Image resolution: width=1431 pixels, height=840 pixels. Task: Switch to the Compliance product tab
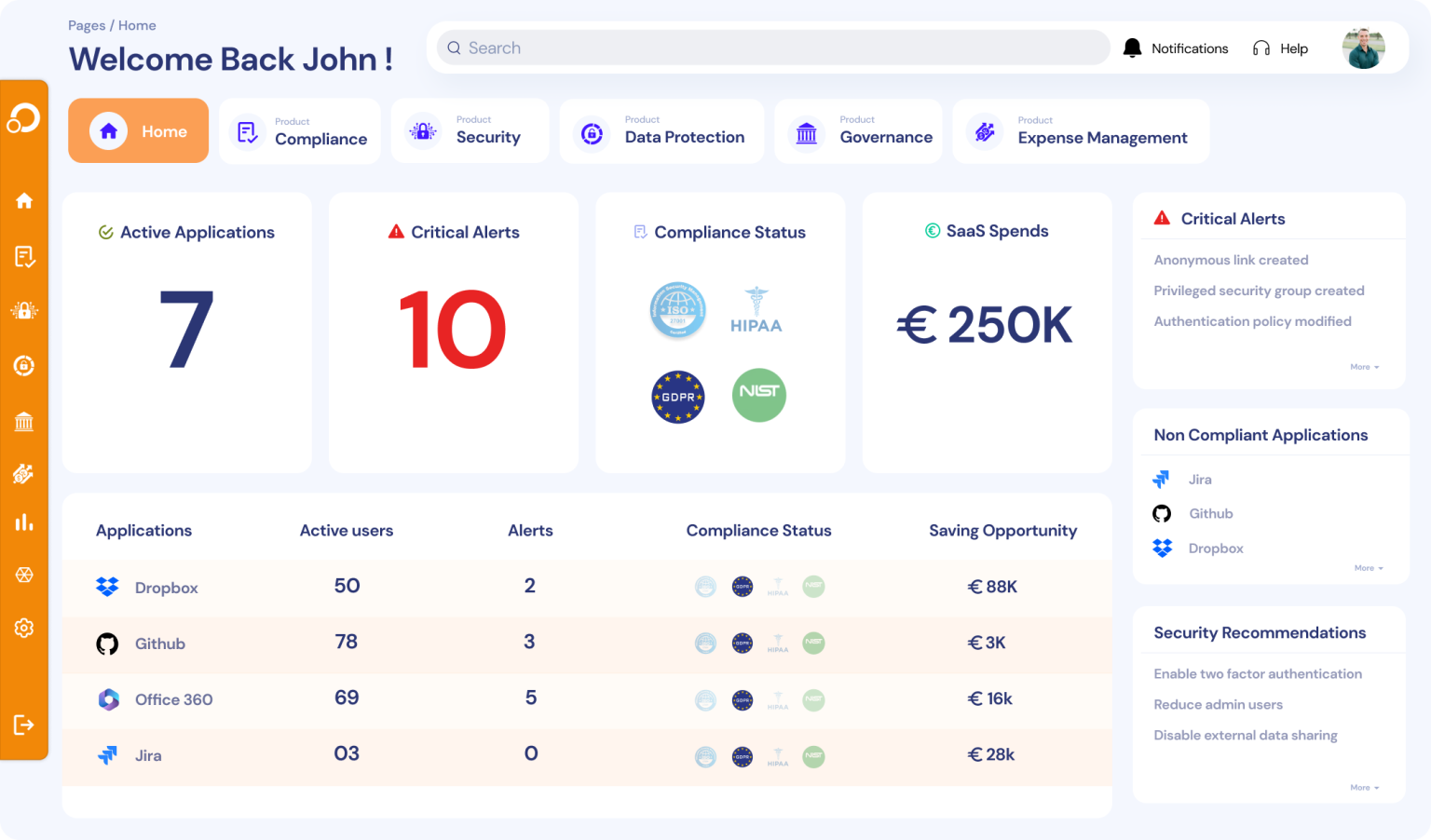pos(300,131)
